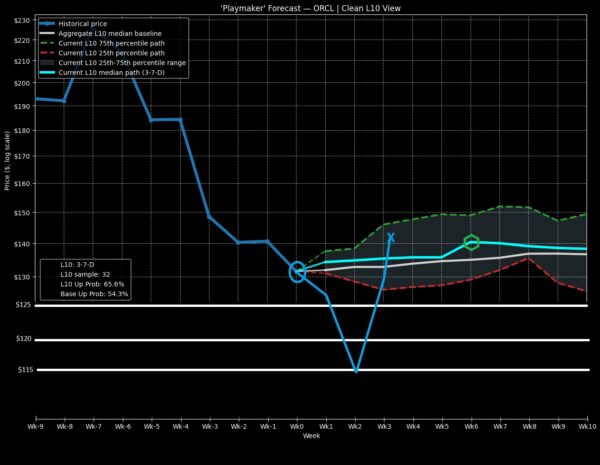This screenshot has width=600, height=465.
Task: Click the 'Wk1' x-axis label
Action: (326, 426)
